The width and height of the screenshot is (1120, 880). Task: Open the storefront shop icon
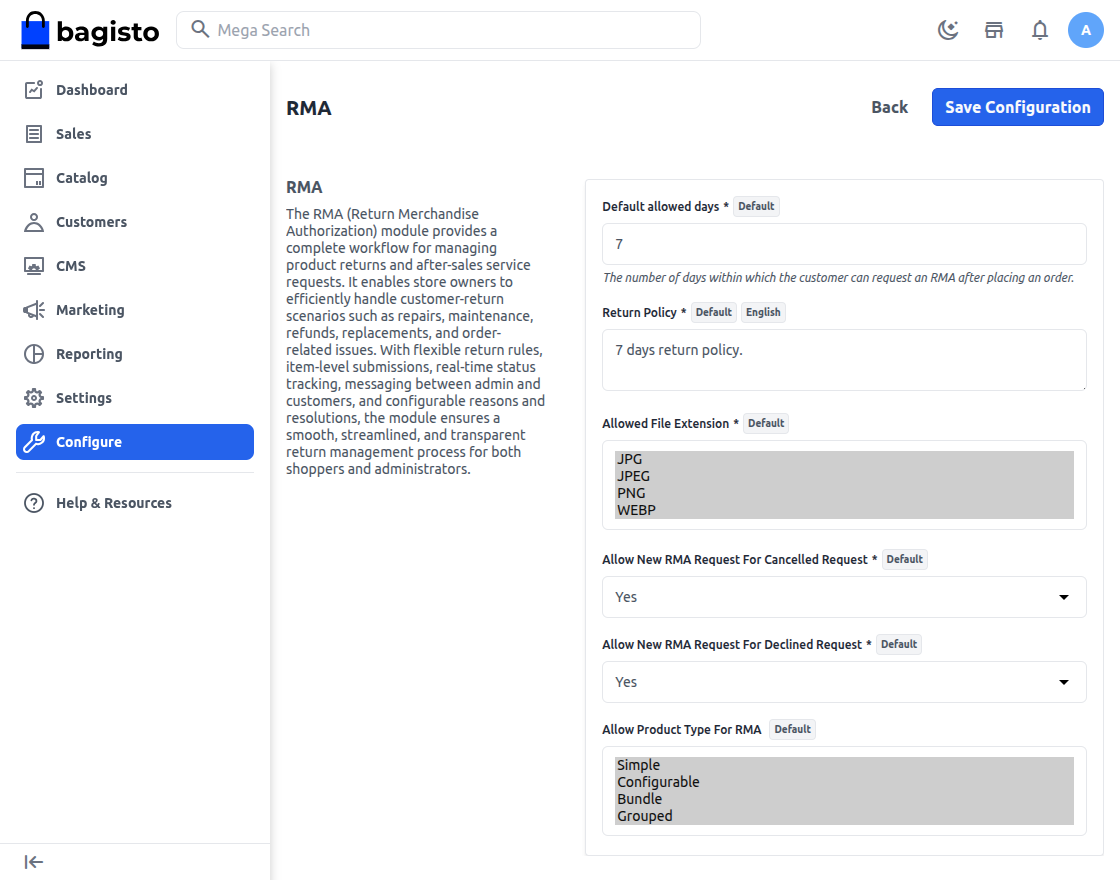click(994, 30)
